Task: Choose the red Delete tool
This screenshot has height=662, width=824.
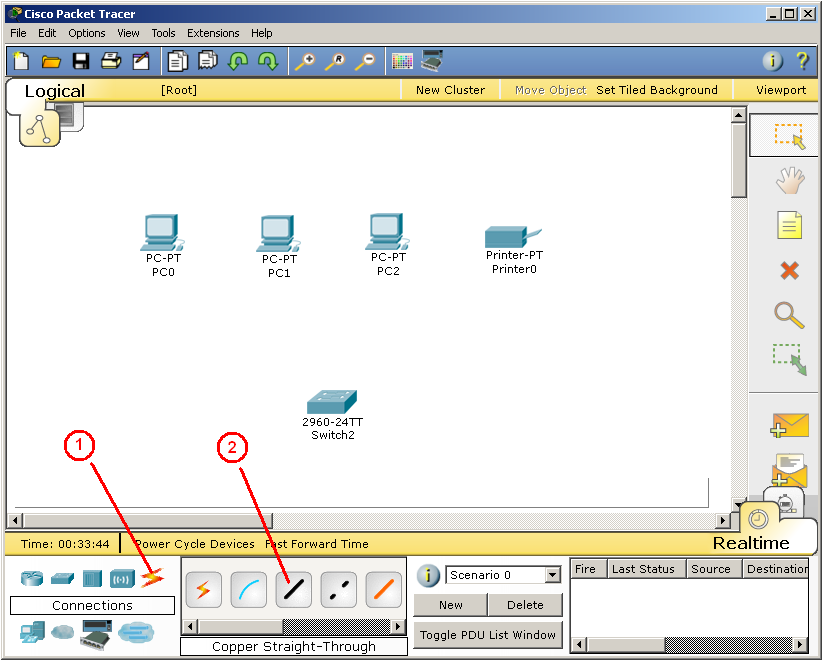Action: [x=789, y=271]
